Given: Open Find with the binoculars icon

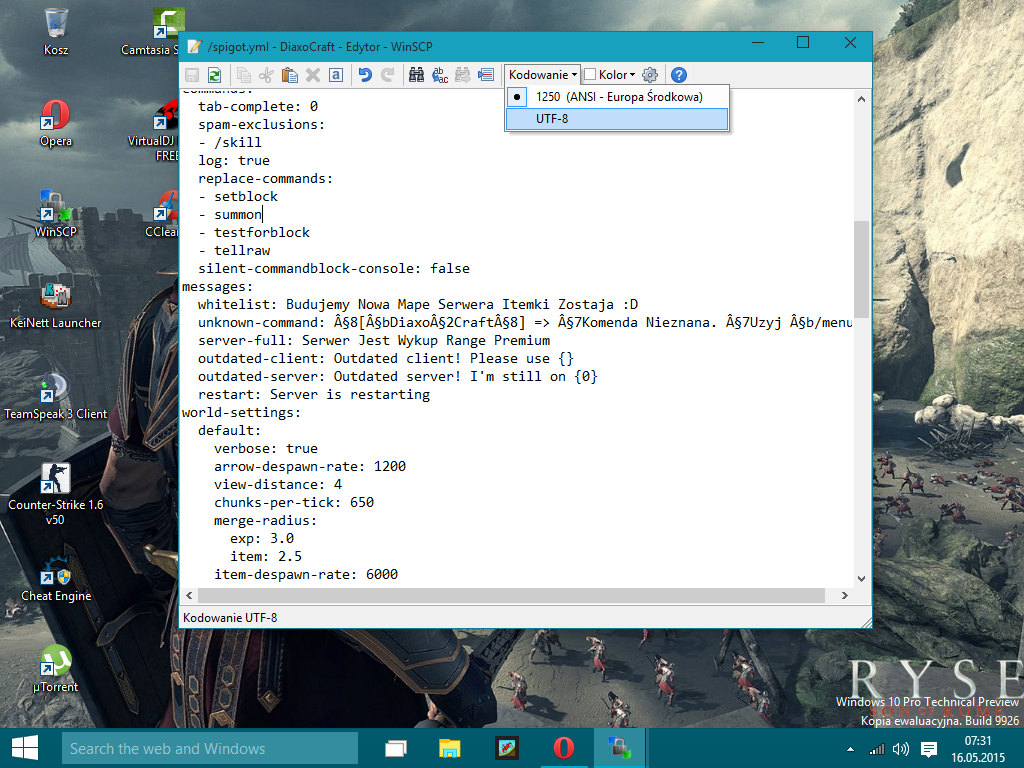Looking at the screenshot, I should (416, 75).
